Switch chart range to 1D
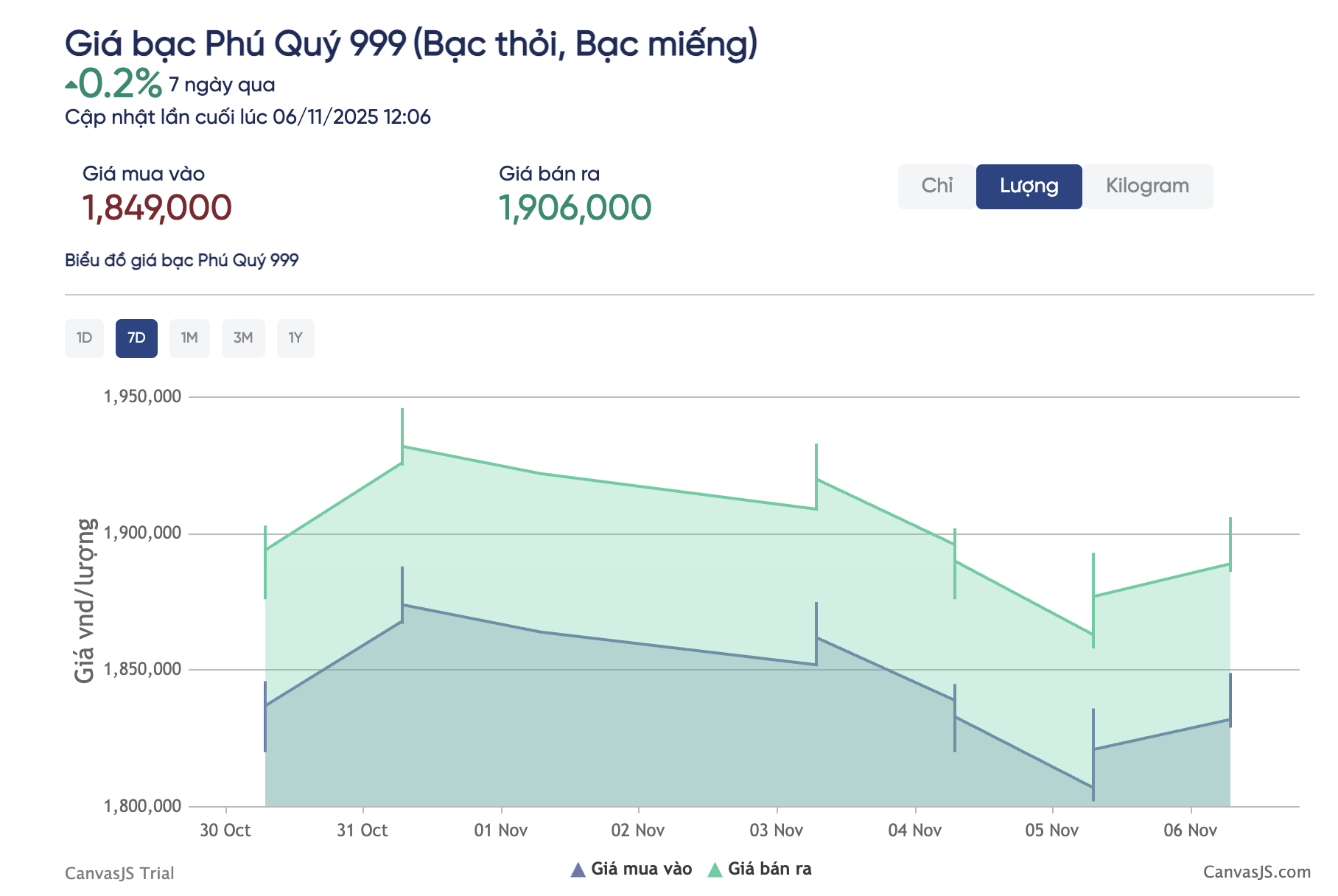This screenshot has width=1338, height=896. tap(84, 338)
